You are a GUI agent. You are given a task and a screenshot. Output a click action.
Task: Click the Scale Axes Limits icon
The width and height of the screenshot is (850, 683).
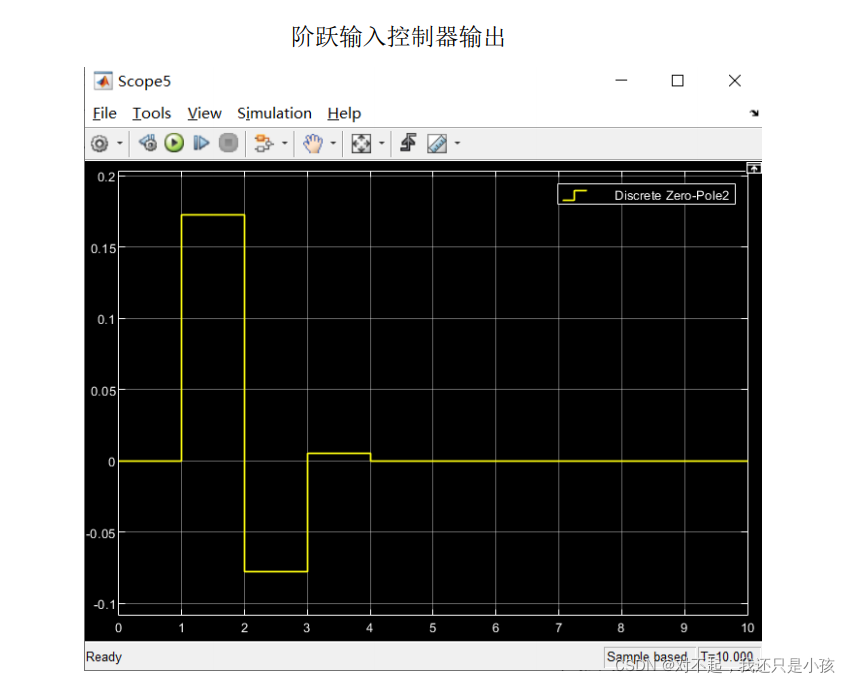point(361,144)
